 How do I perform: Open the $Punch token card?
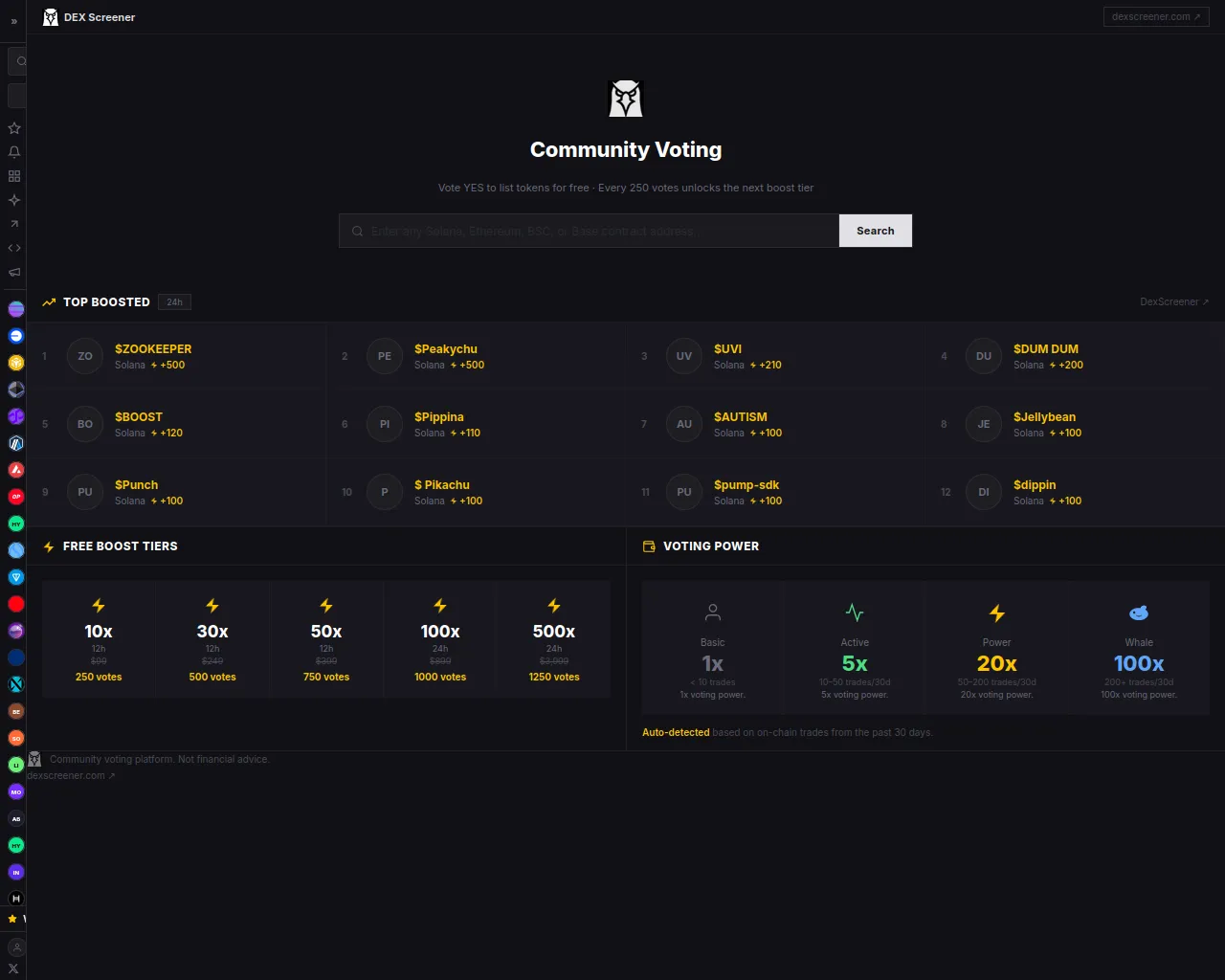pos(176,492)
